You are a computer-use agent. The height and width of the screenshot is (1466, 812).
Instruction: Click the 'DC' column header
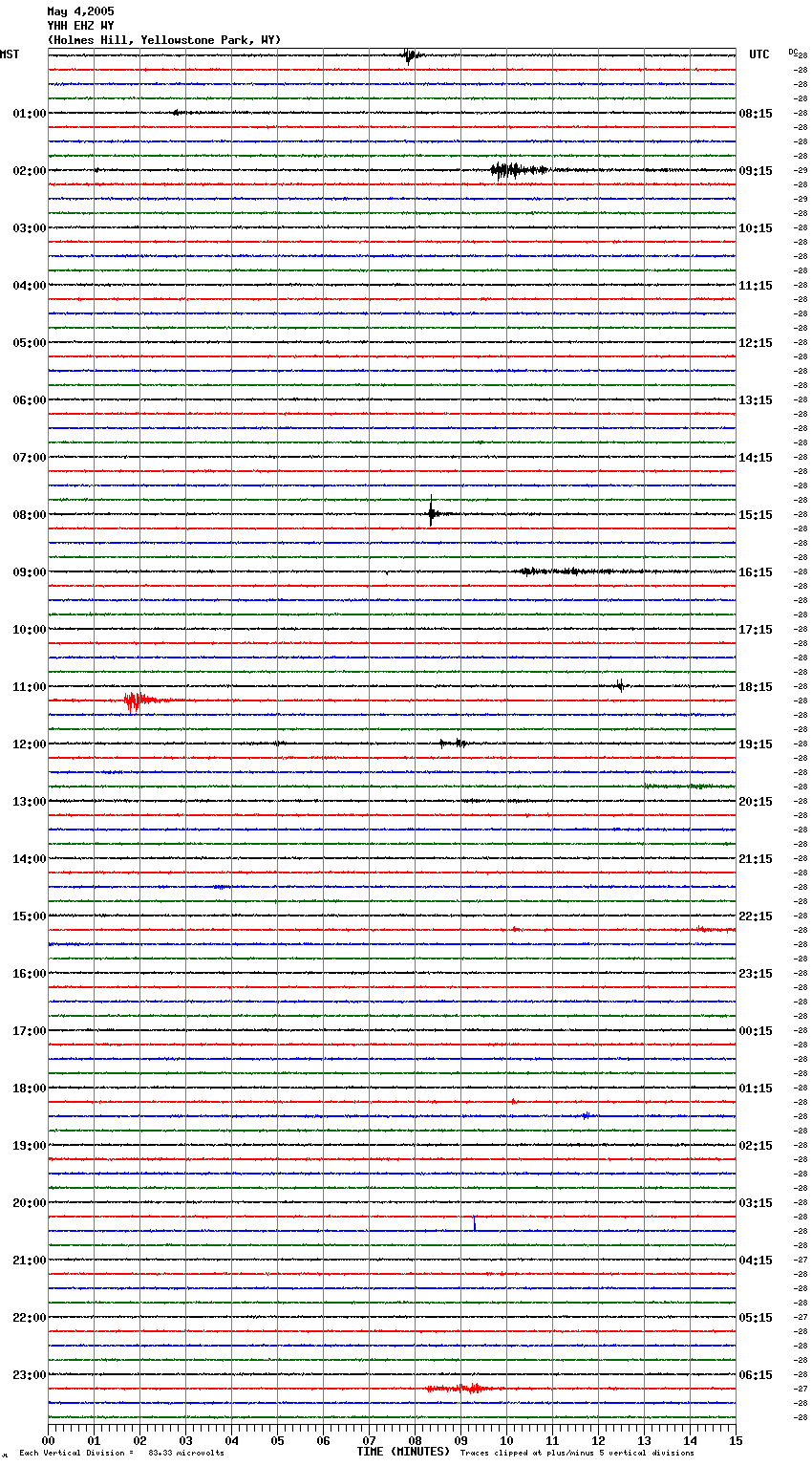(x=793, y=52)
